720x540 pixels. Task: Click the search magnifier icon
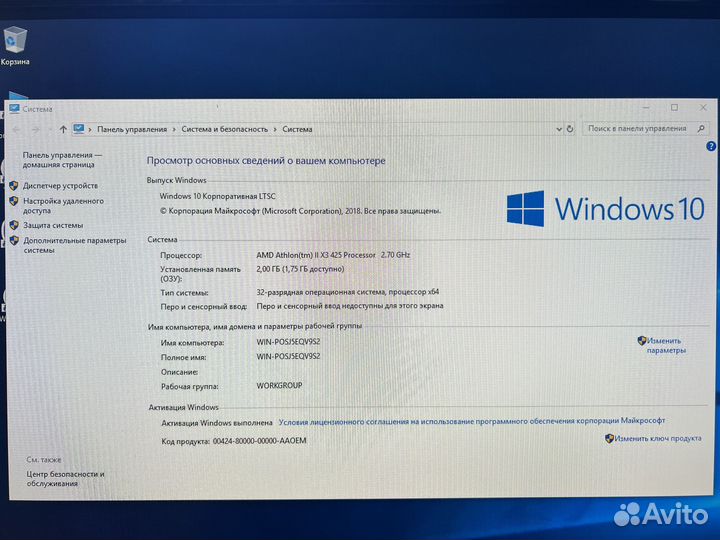tap(701, 129)
